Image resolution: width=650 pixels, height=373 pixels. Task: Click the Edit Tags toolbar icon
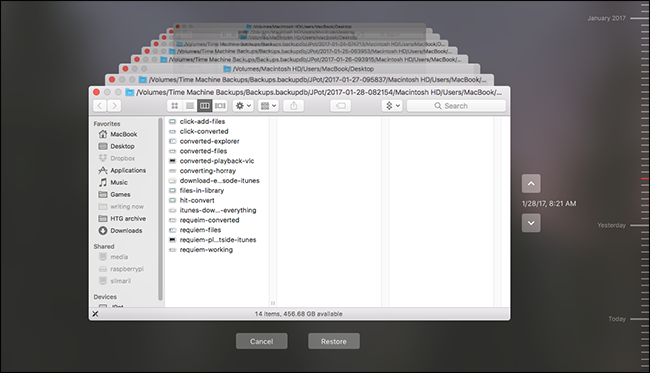(x=341, y=106)
